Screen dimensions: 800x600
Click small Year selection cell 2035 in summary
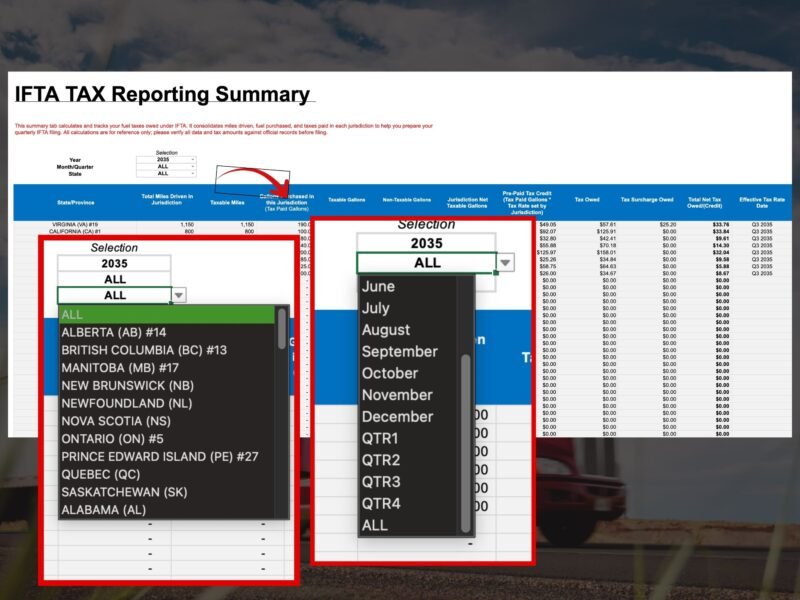166,160
